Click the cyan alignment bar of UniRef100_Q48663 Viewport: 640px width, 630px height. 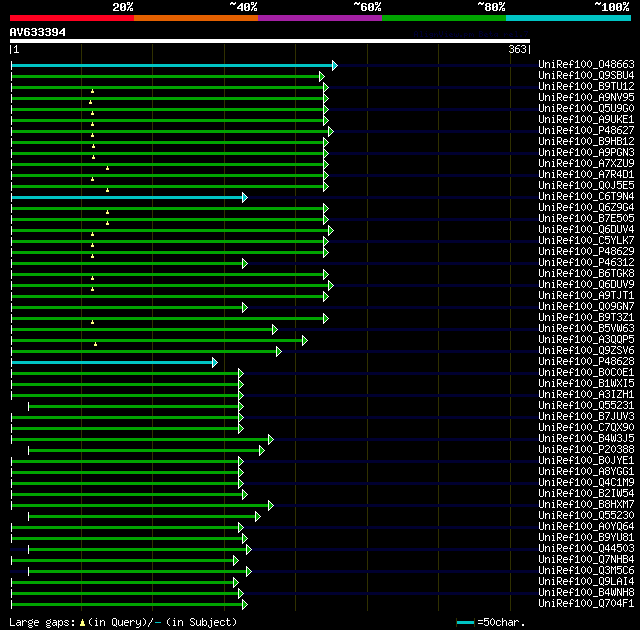pyautogui.click(x=172, y=65)
